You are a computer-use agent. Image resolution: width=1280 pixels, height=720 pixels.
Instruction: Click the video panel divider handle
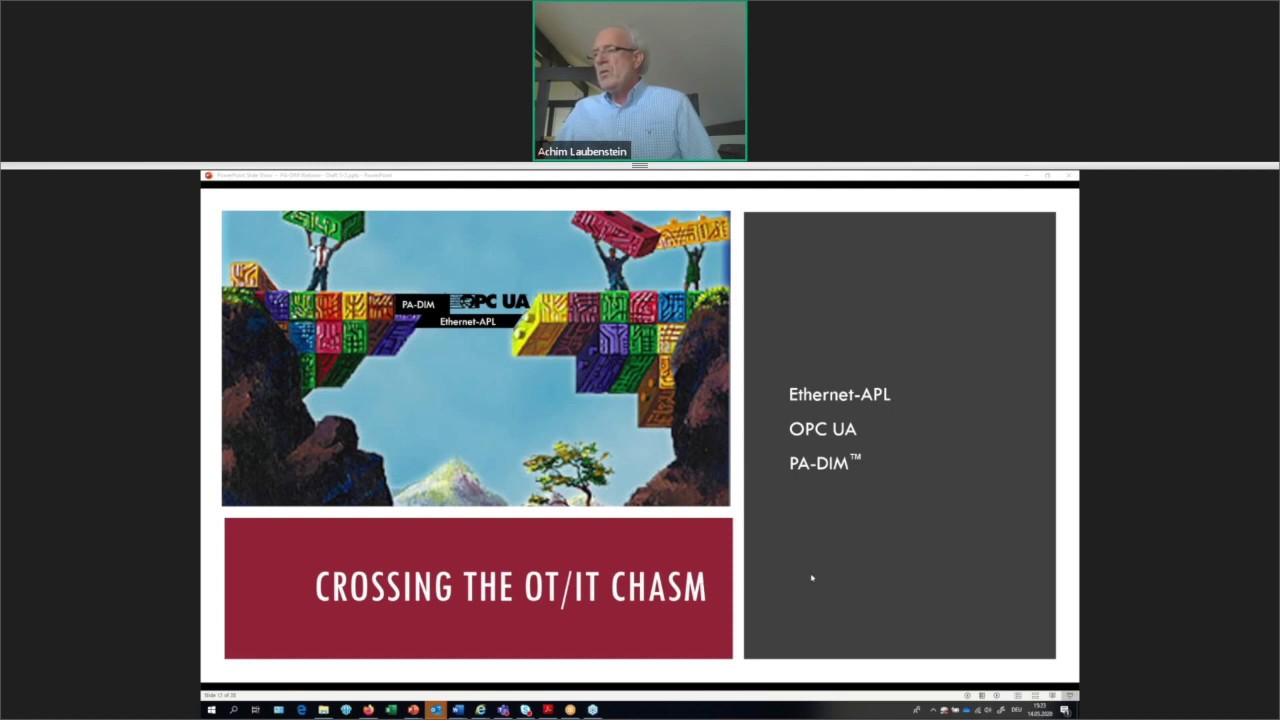(640, 166)
